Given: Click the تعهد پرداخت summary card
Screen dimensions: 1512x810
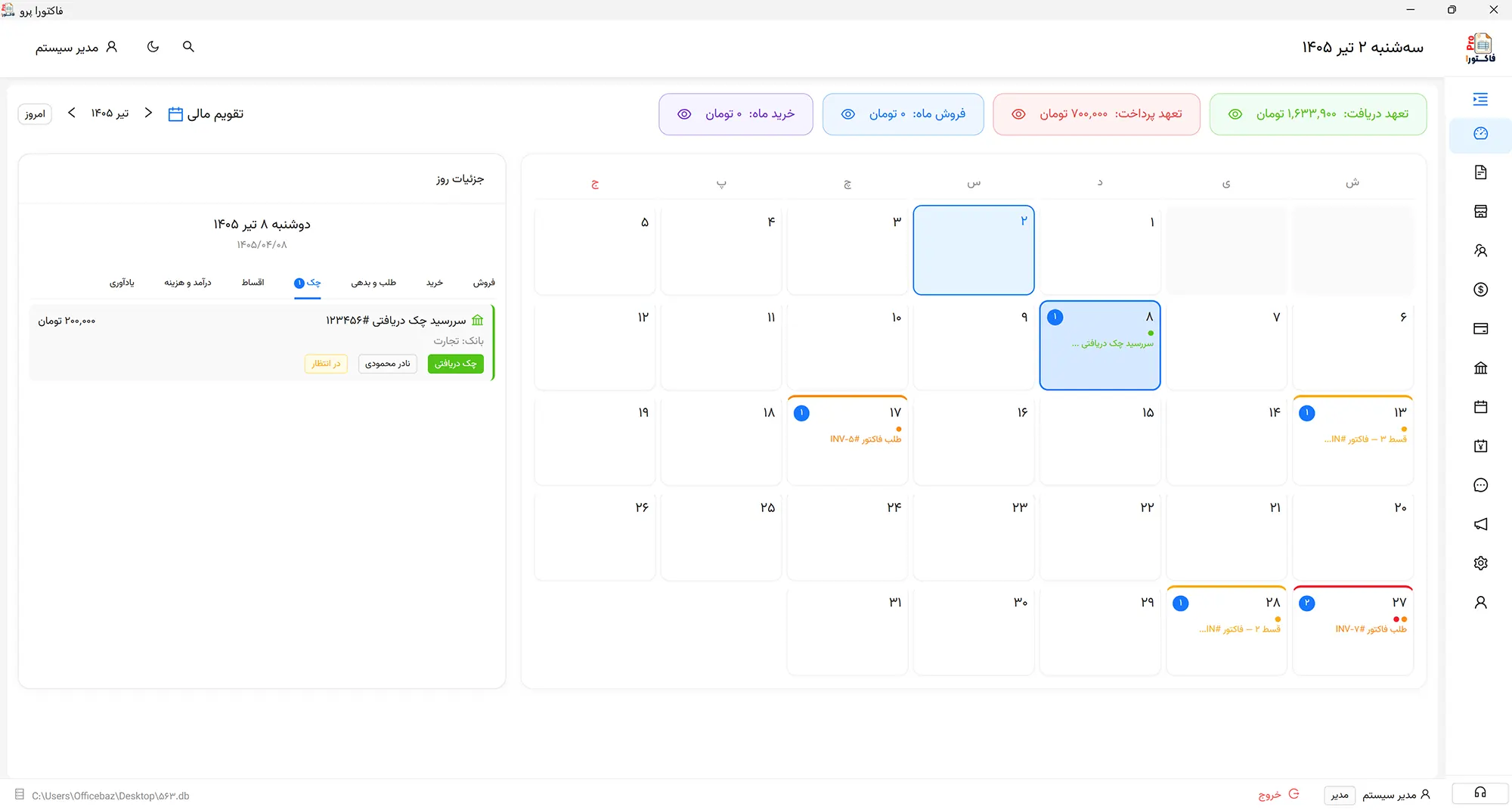Looking at the screenshot, I should click(x=1096, y=114).
